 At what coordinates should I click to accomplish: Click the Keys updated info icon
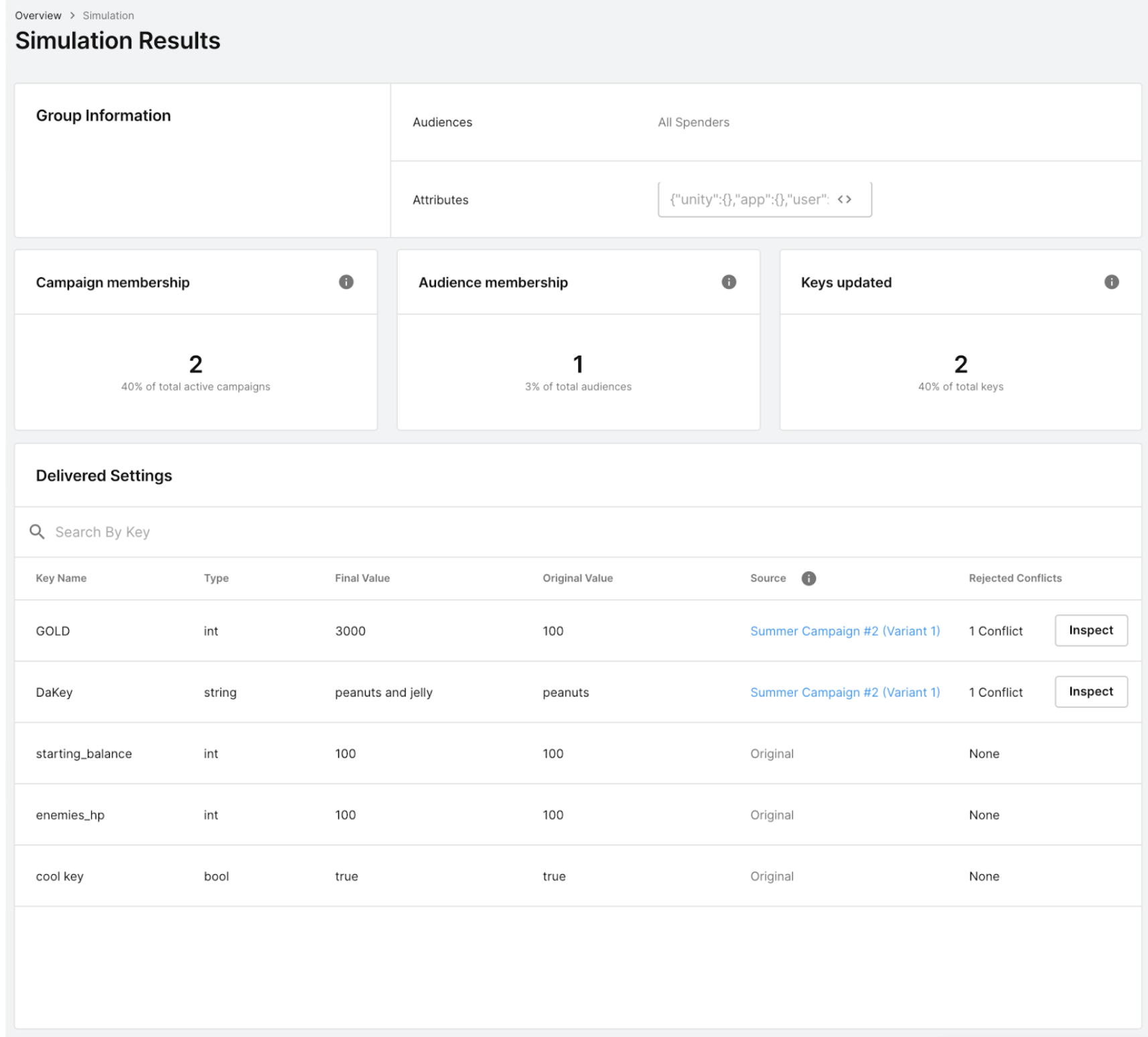pos(1111,282)
